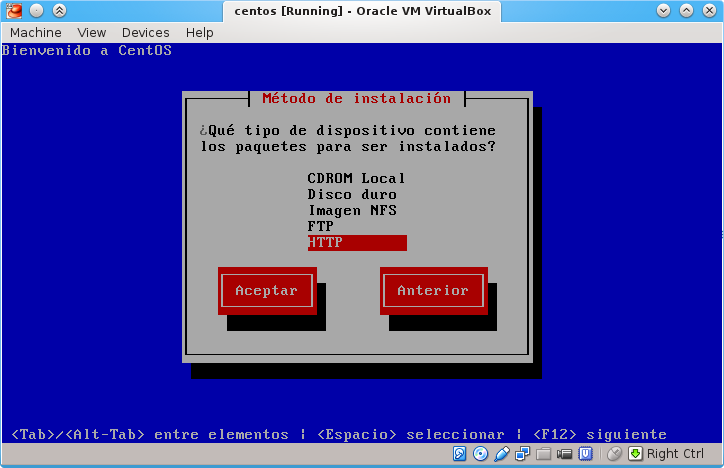Click the round dot (sticky) button beside the title bar icon
This screenshot has height=468, width=724.
click(x=36, y=10)
